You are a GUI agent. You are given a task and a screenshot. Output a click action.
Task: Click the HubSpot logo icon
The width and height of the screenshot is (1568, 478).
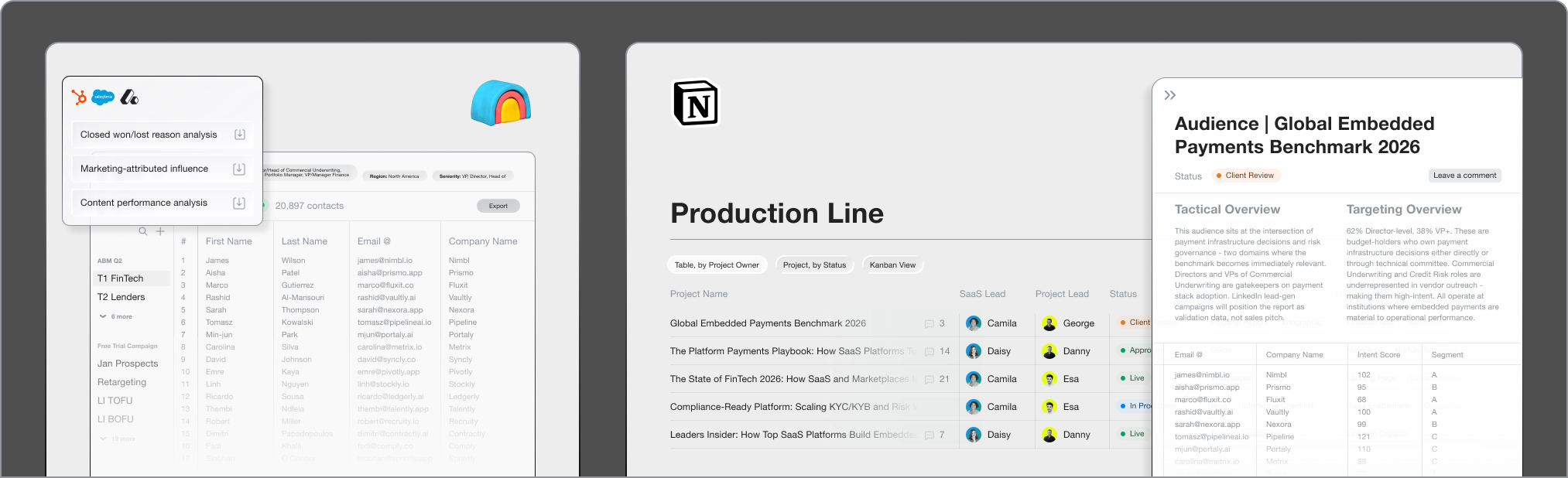[x=79, y=97]
